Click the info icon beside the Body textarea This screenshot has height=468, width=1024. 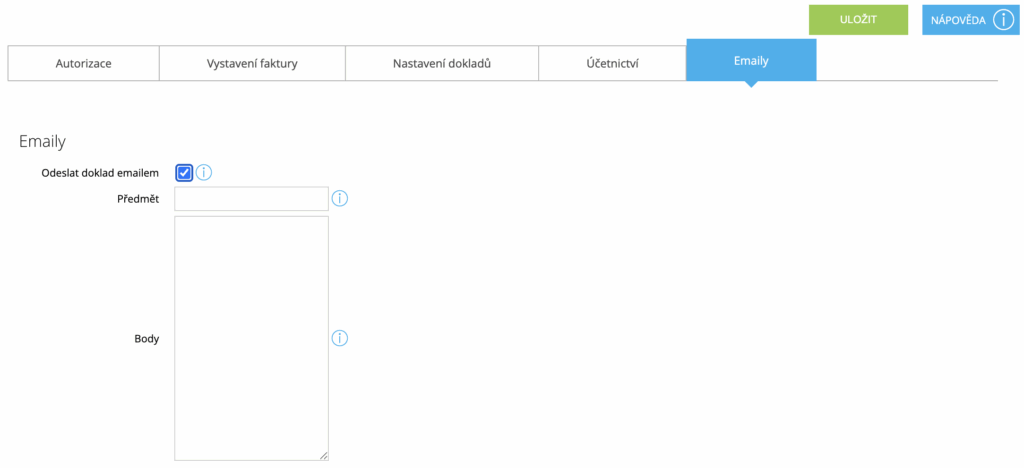(x=340, y=338)
